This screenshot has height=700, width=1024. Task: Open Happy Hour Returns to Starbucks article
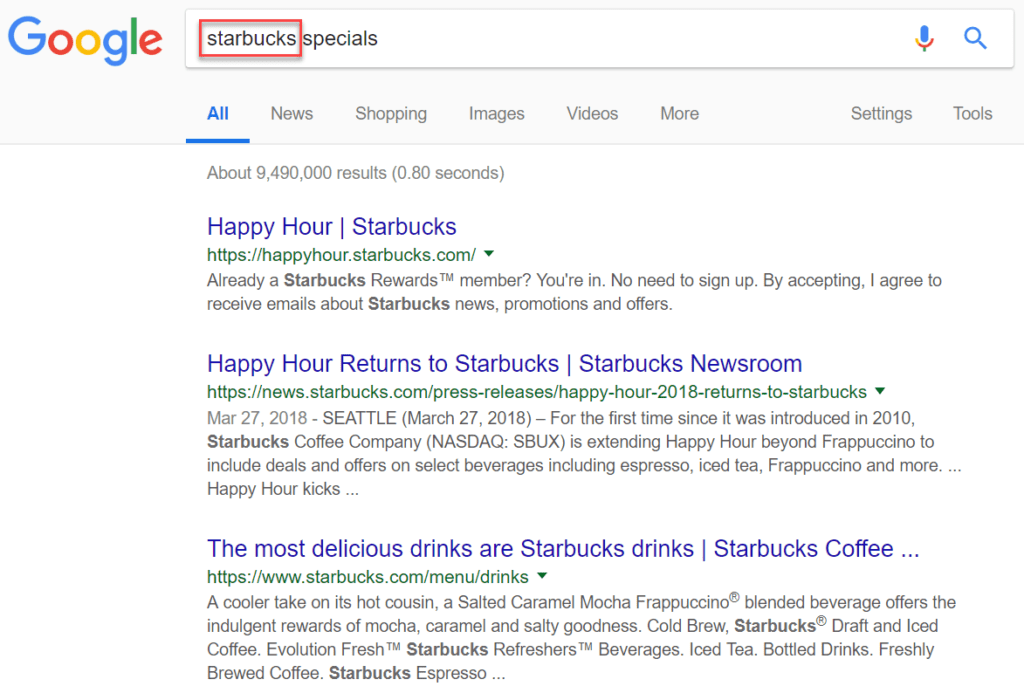504,363
